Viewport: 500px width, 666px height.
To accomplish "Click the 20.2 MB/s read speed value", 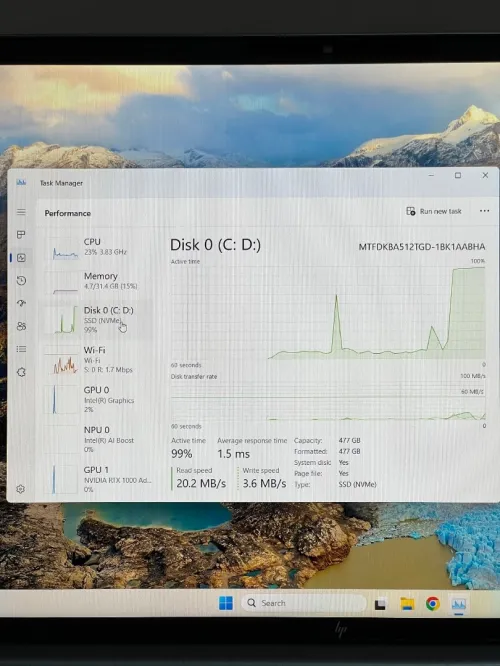I will point(201,483).
